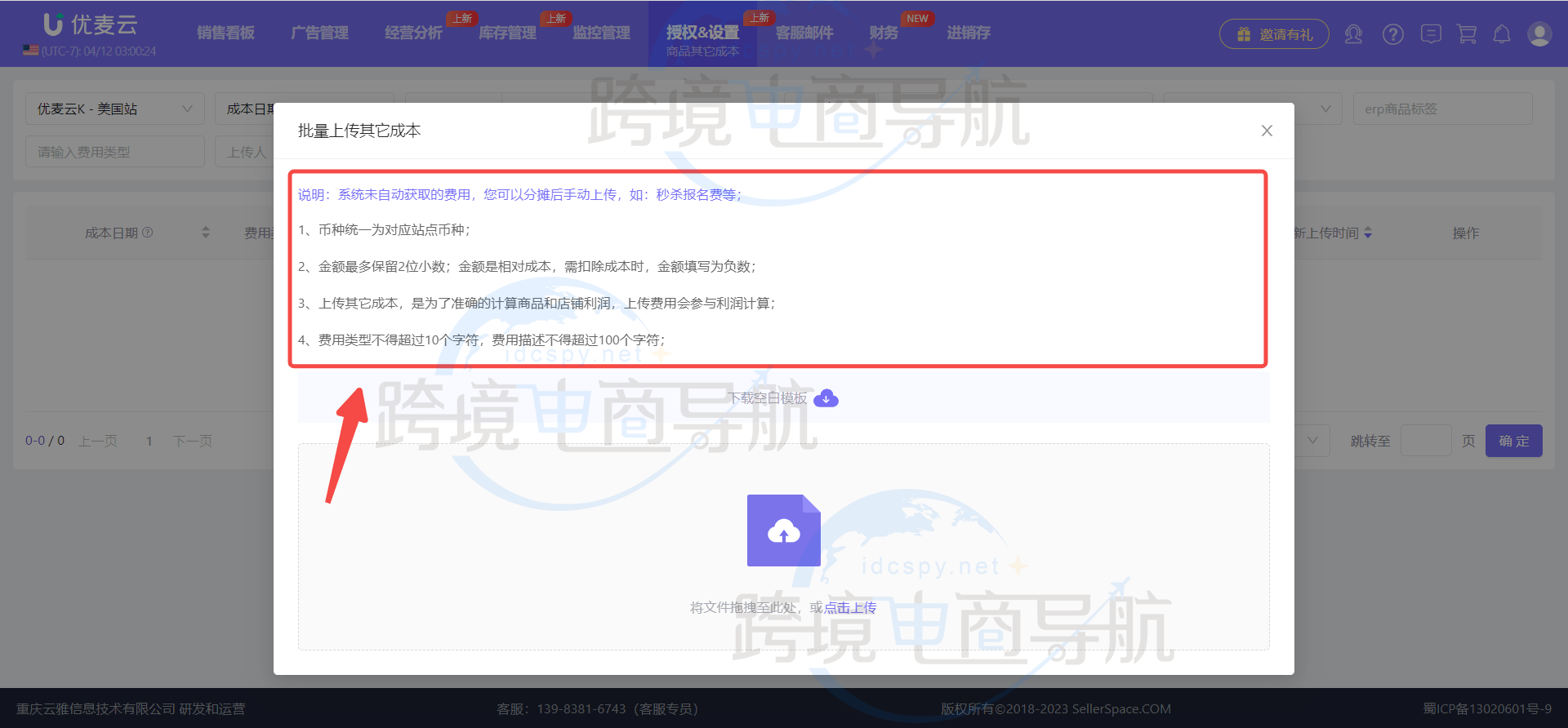Click the 点击上传 link

pos(850,607)
